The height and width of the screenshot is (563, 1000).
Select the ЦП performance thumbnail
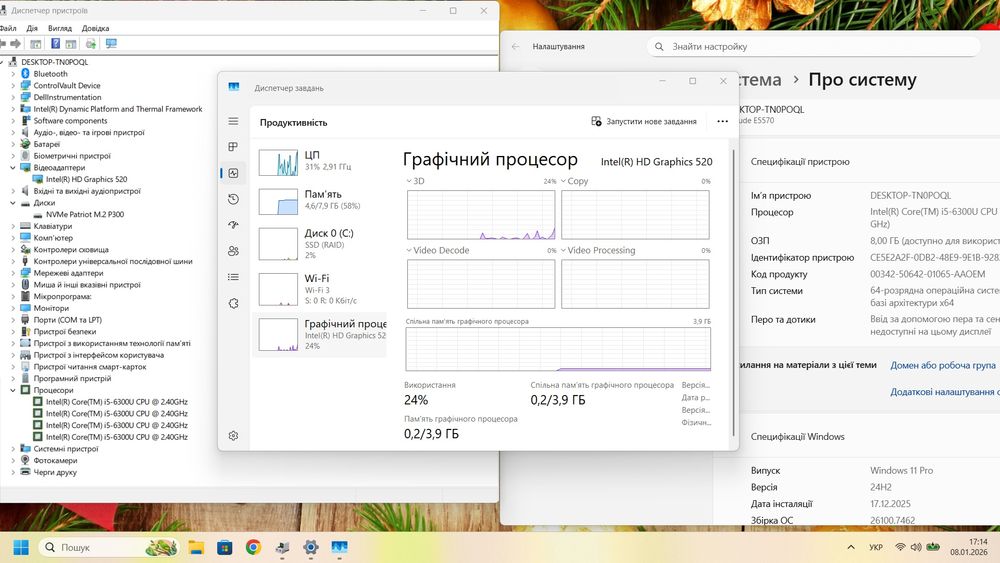coord(278,163)
